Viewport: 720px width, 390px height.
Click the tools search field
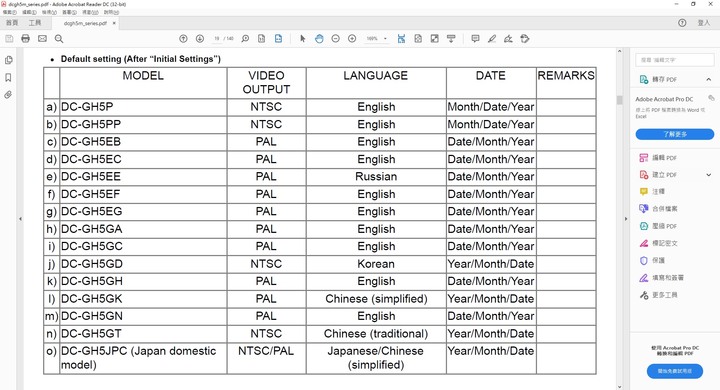tap(675, 60)
